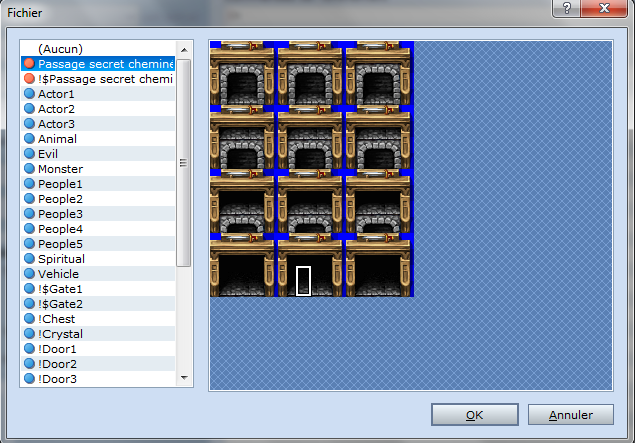Screen dimensions: 635x443
Task: Select People4 in the list
Action: tap(98, 229)
